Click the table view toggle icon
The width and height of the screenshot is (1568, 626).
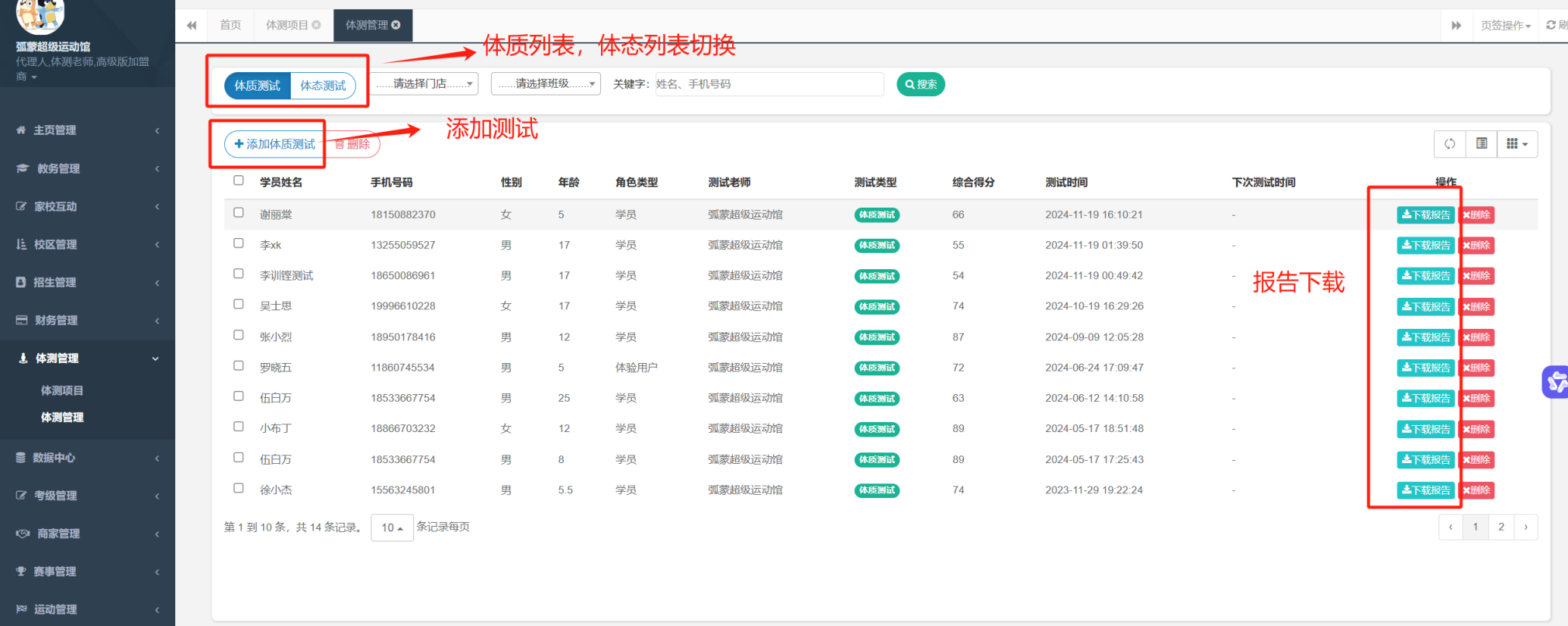point(1481,144)
